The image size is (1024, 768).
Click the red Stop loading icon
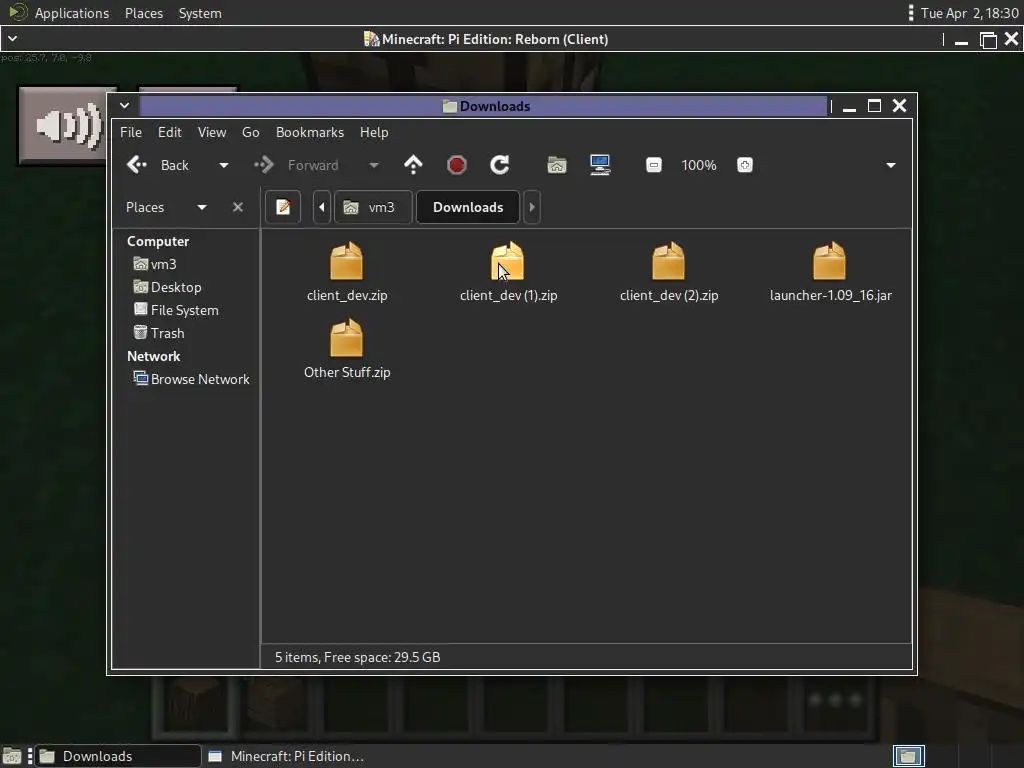456,165
